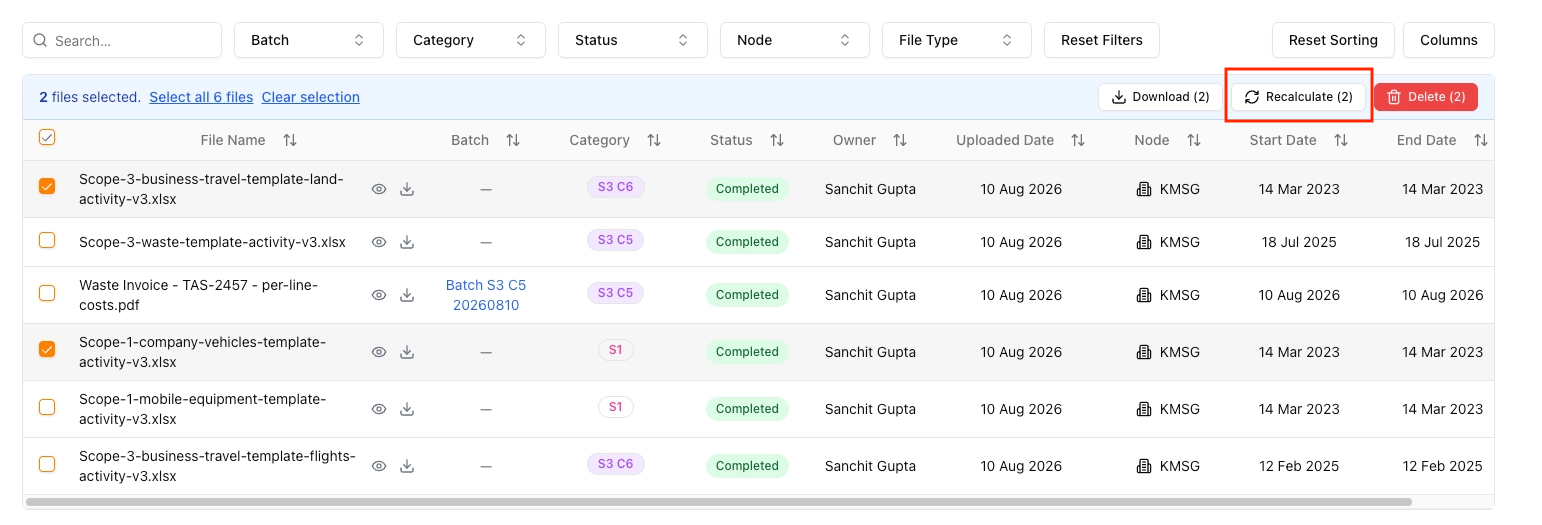
Task: Uncheck the Scope-3-business-travel-template-land row checkbox
Action: tap(47, 186)
